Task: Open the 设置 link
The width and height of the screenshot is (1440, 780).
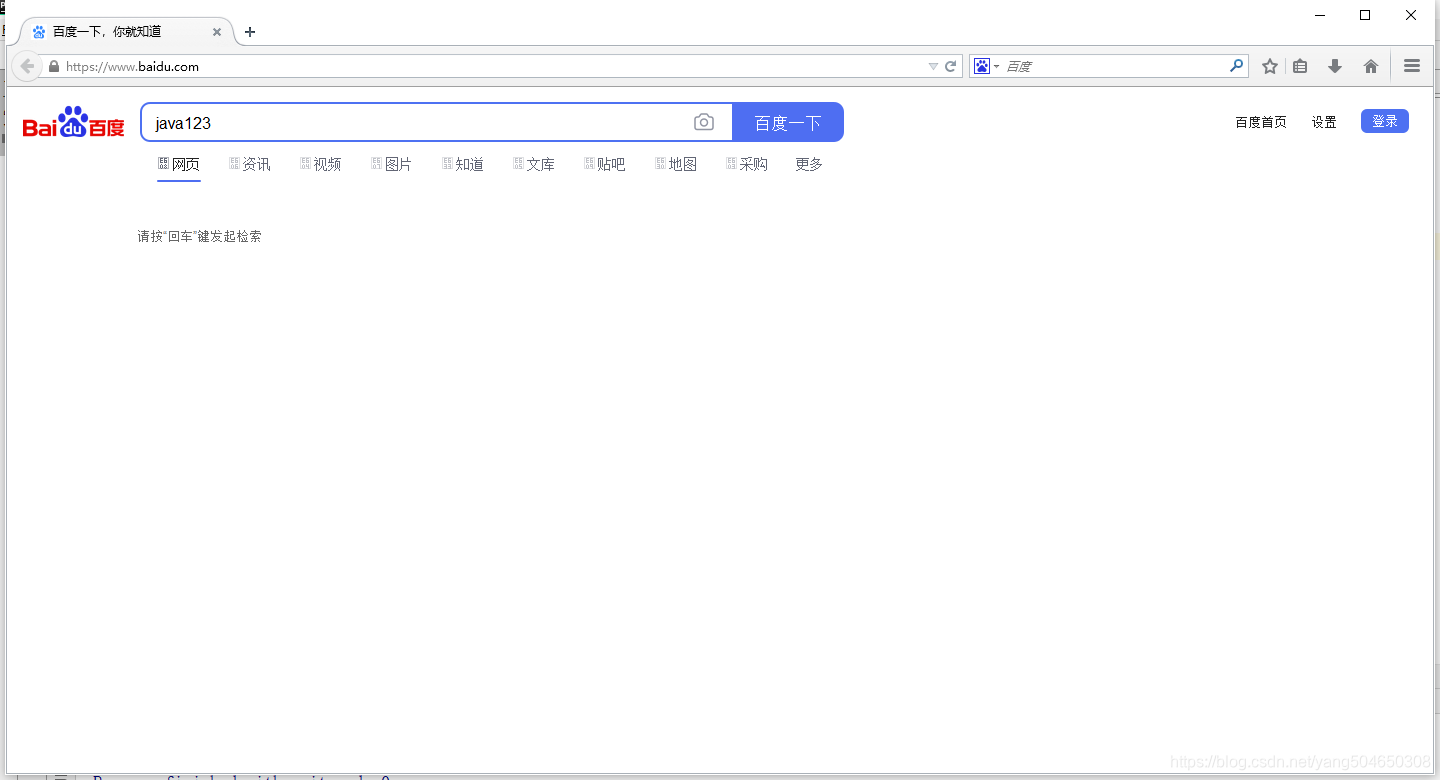Action: [x=1324, y=122]
